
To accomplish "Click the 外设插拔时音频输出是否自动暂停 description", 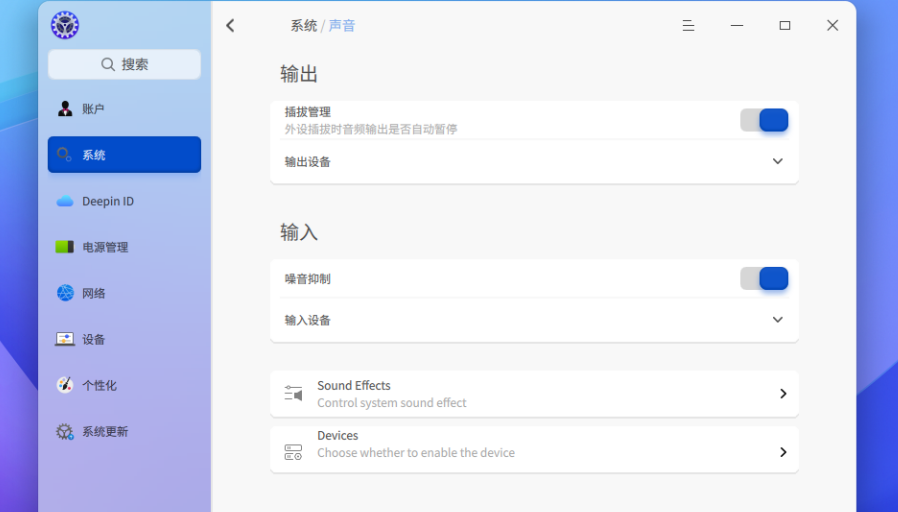I will tap(371, 129).
